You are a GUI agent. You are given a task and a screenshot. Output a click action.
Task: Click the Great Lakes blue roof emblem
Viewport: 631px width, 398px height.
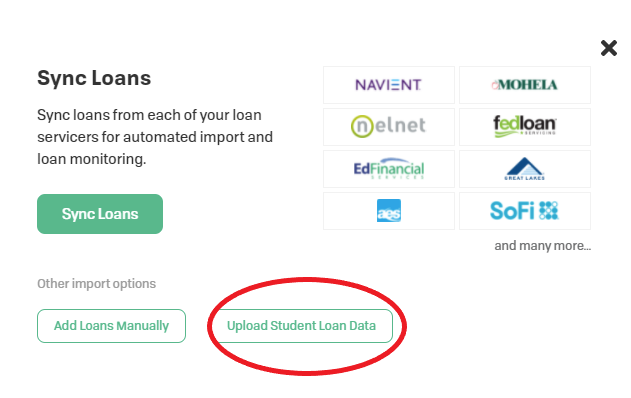[525, 166]
